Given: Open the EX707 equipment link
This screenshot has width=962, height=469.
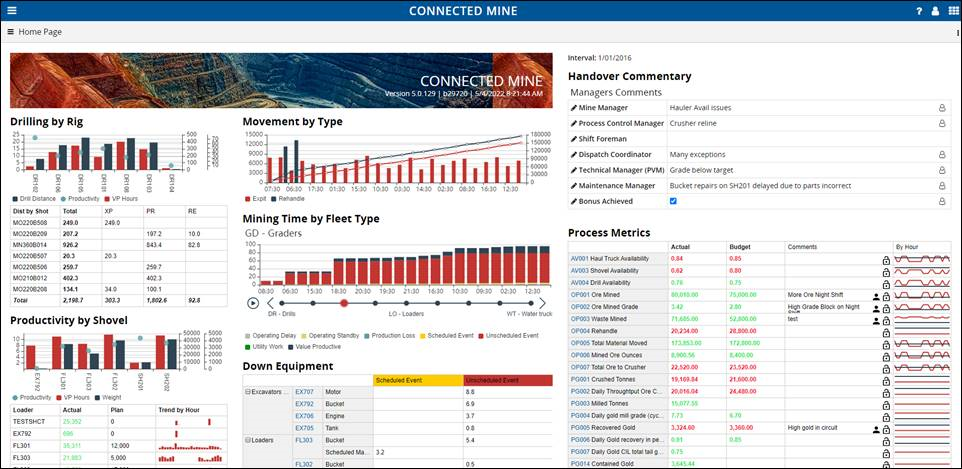Looking at the screenshot, I should pos(305,392).
